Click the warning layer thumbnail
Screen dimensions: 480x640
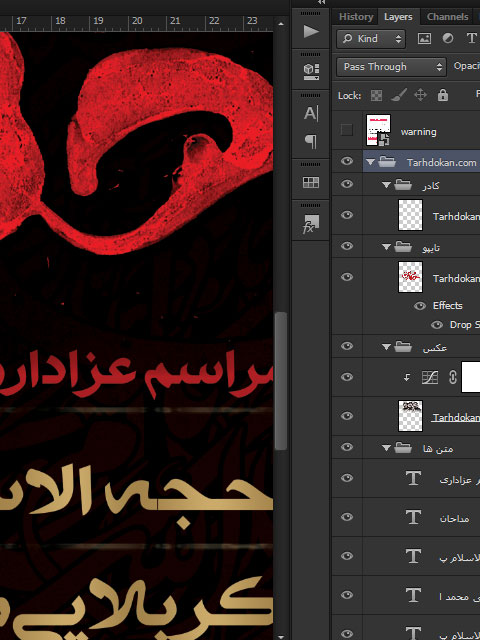tap(378, 130)
